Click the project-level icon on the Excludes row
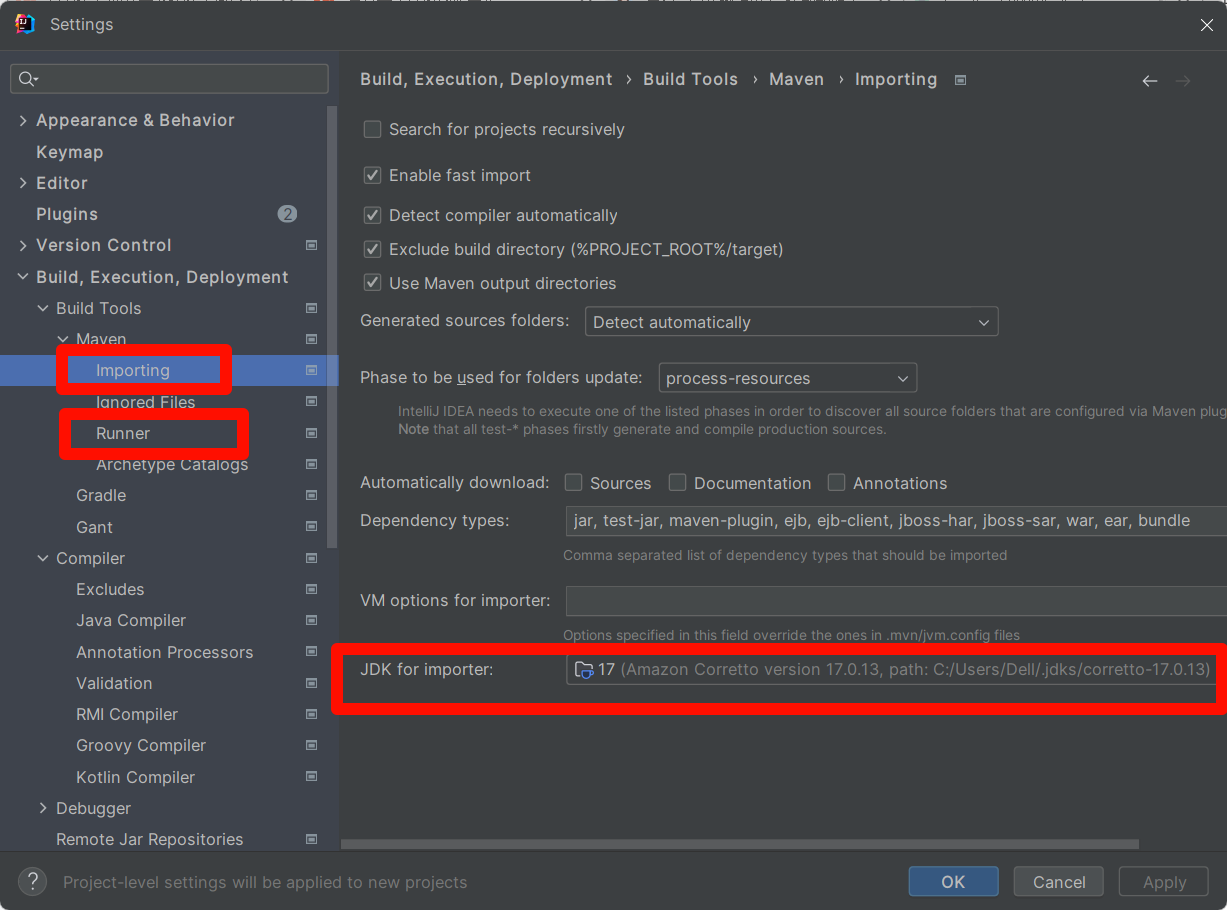The image size is (1227, 910). click(x=312, y=589)
